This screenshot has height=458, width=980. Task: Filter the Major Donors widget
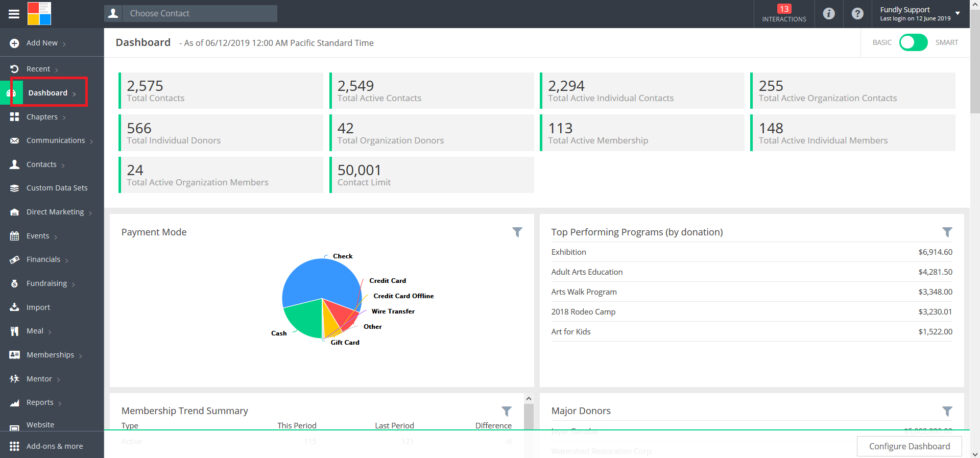click(x=947, y=411)
